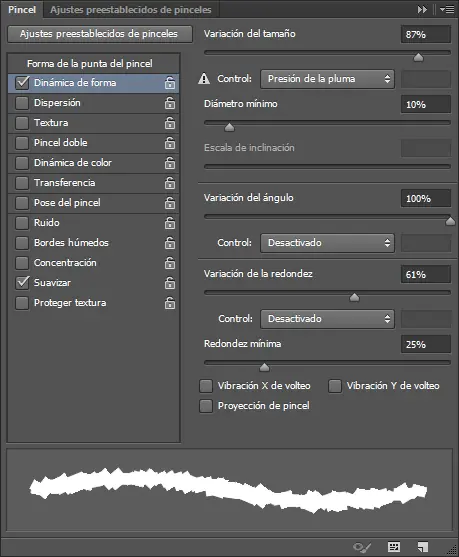Click Variación de la redondez slider handle

[x=354, y=297]
